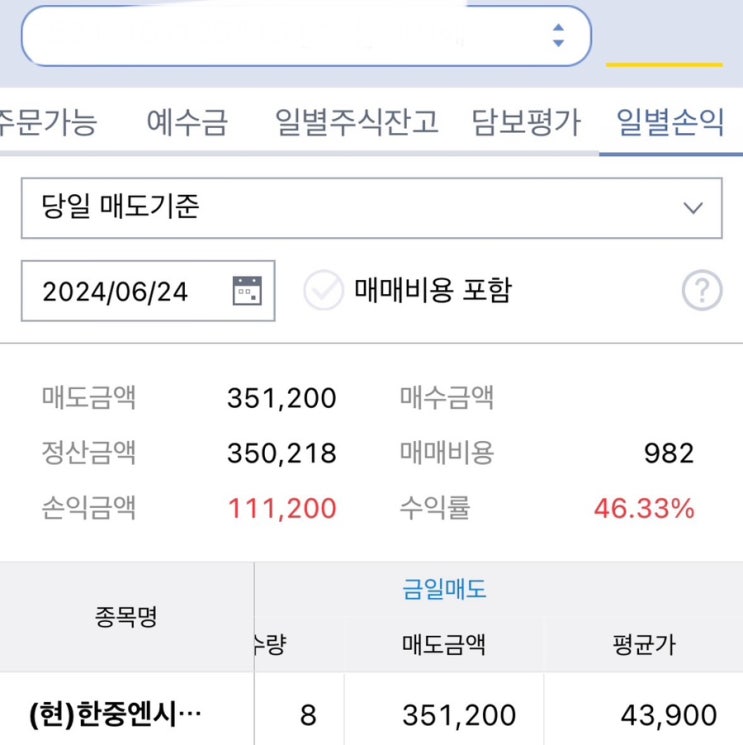743x745 pixels.
Task: Click the 종목명 column header
Action: [x=125, y=617]
